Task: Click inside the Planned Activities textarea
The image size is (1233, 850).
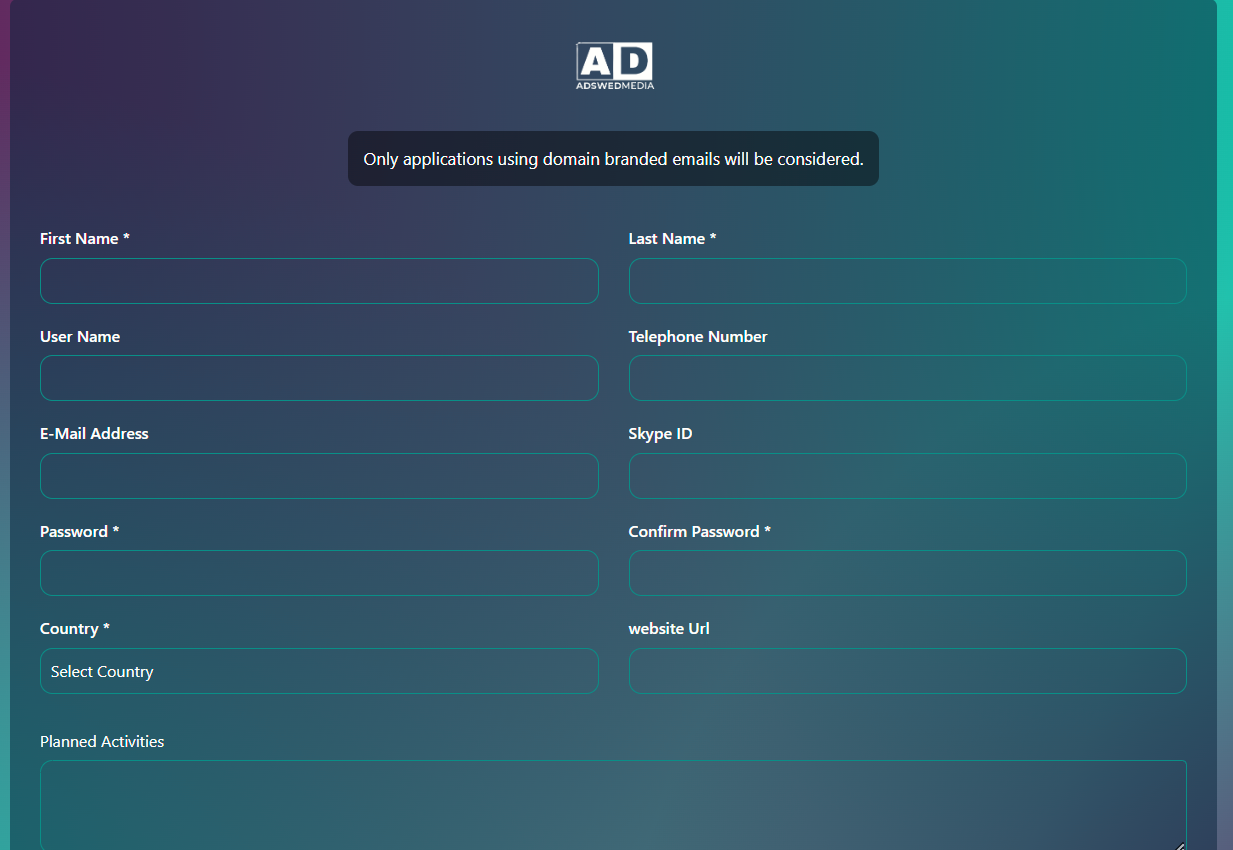Action: pyautogui.click(x=612, y=805)
